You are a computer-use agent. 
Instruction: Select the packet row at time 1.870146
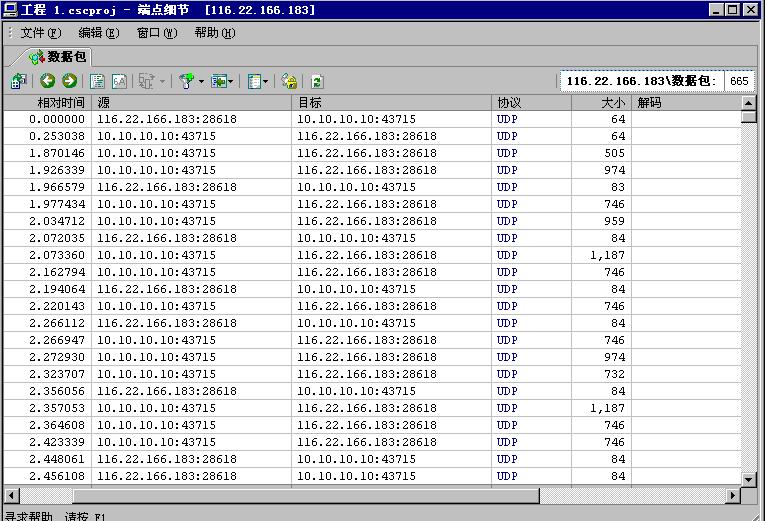(300, 153)
